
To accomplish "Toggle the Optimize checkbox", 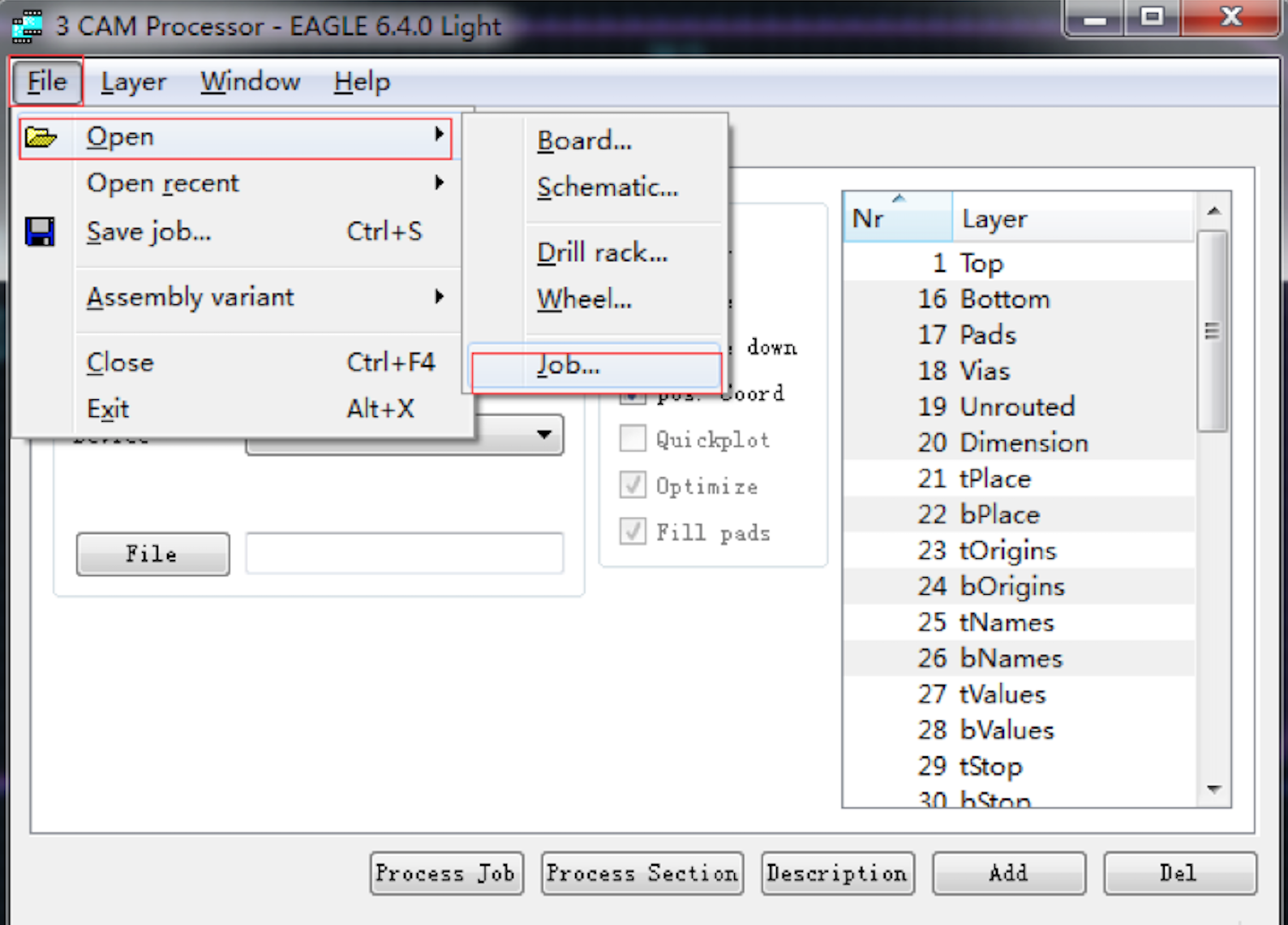I will point(633,485).
